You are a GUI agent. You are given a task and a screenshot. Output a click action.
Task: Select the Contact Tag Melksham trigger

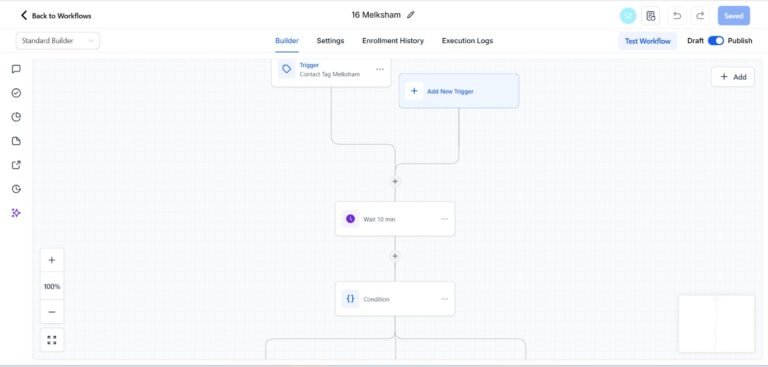click(331, 73)
